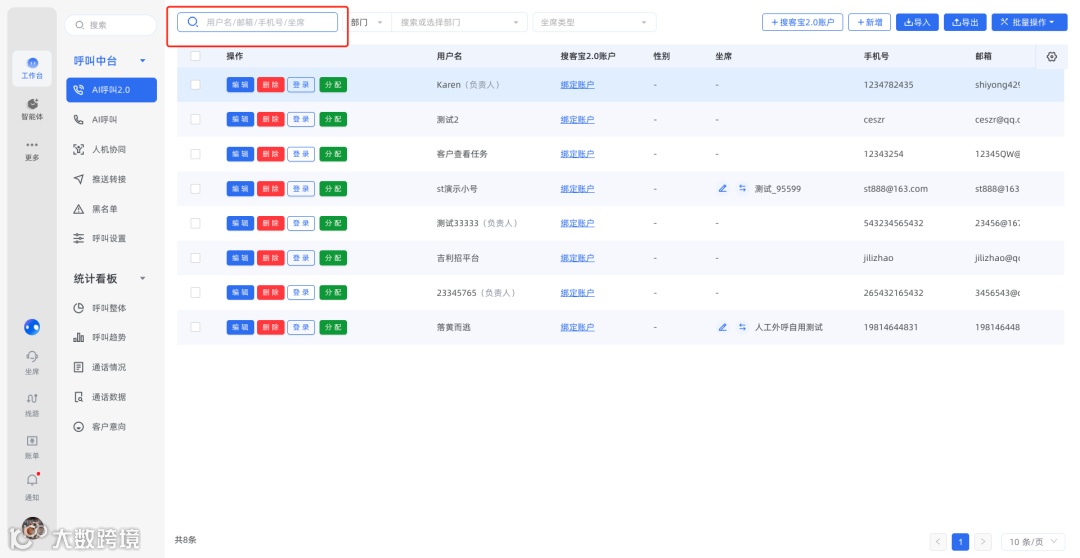Open the 推送转接 menu item
1080x558 pixels.
[x=112, y=179]
